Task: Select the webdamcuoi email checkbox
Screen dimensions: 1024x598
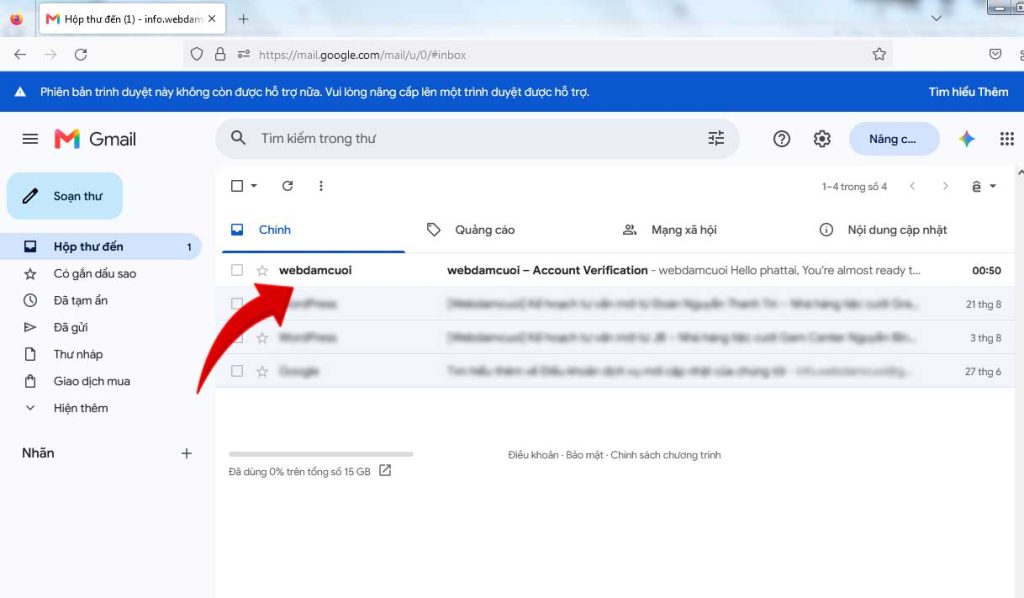Action: pos(237,270)
